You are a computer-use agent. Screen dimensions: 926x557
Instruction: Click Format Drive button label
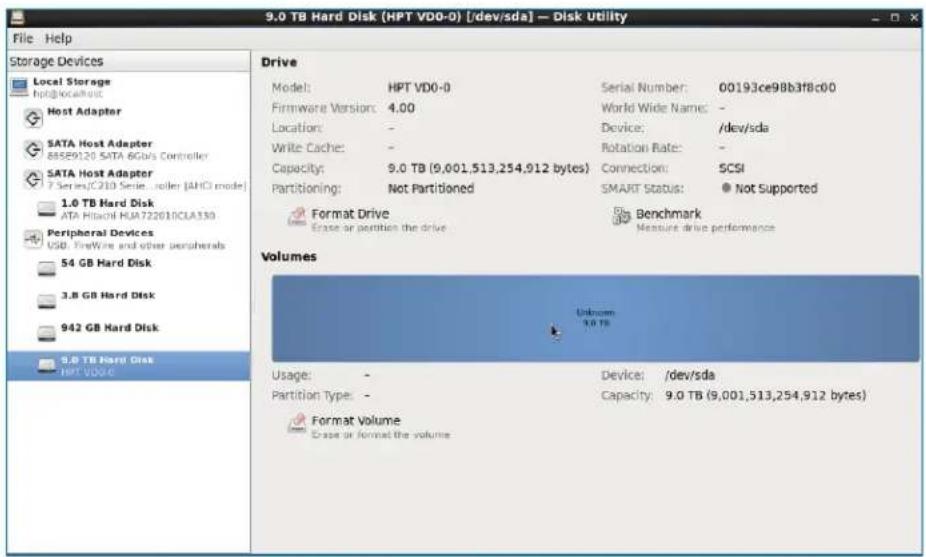coord(350,214)
